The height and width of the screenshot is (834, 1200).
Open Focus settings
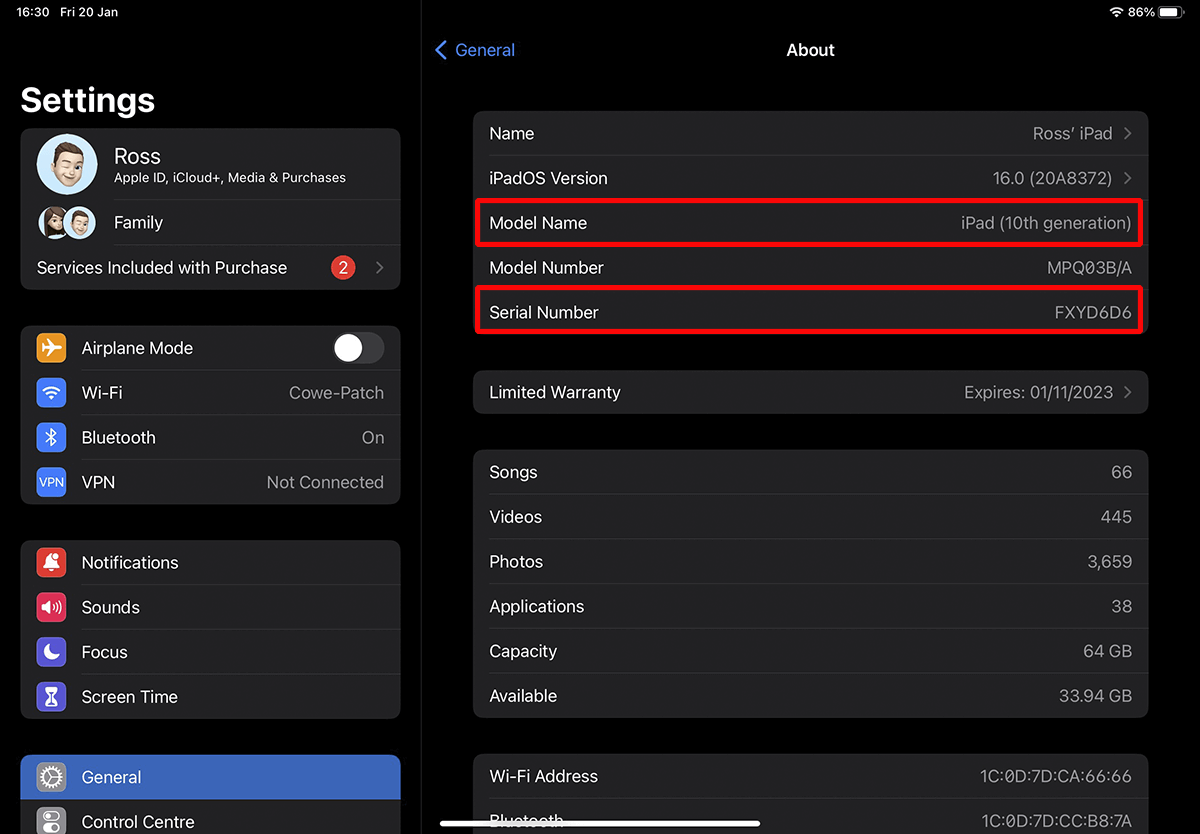[x=210, y=652]
